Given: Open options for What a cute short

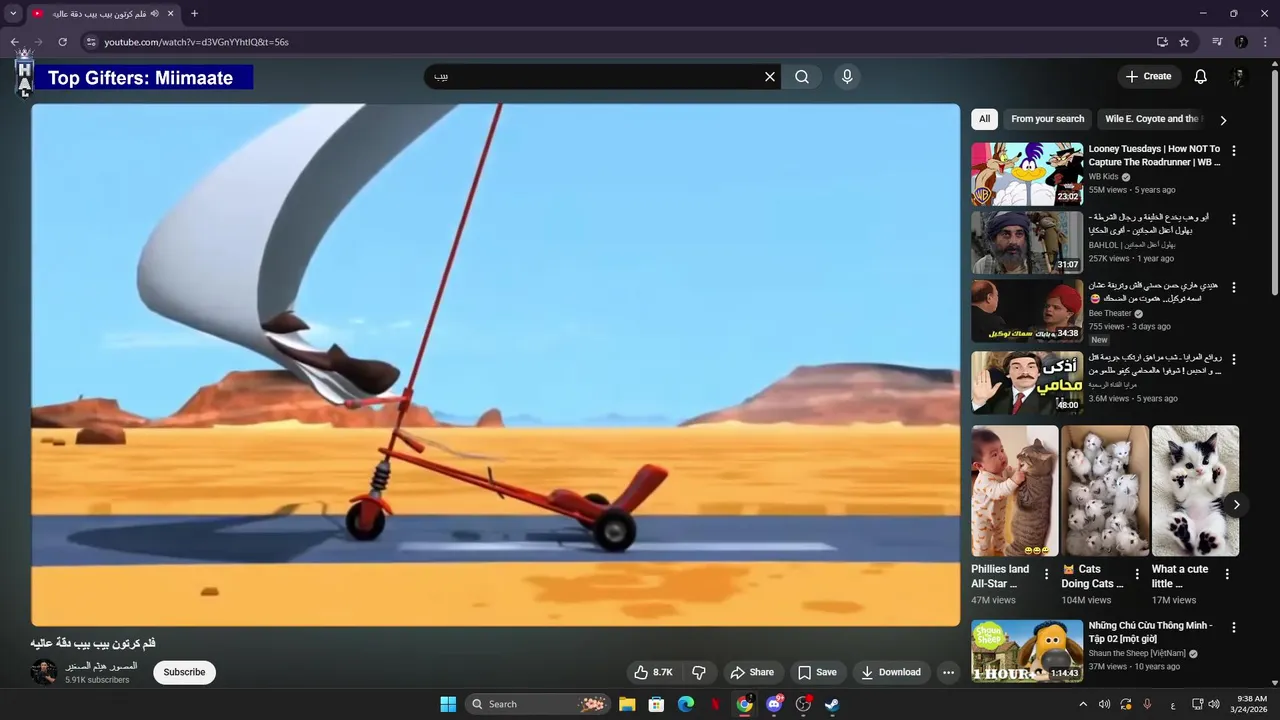Looking at the screenshot, I should click(x=1227, y=574).
